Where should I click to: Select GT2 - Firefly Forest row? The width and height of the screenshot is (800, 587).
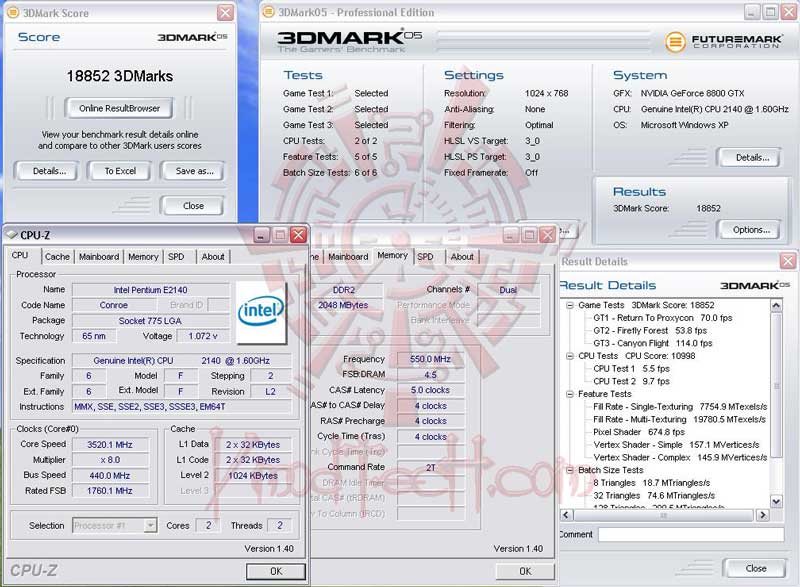pyautogui.click(x=650, y=330)
